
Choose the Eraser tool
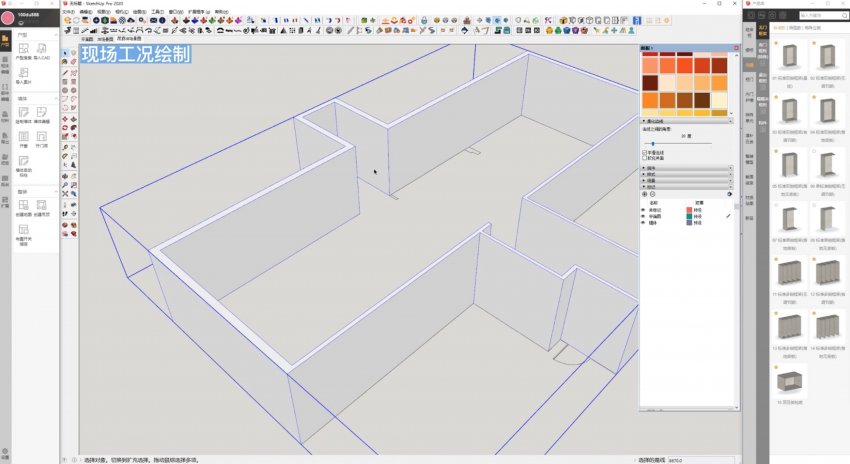(x=73, y=62)
